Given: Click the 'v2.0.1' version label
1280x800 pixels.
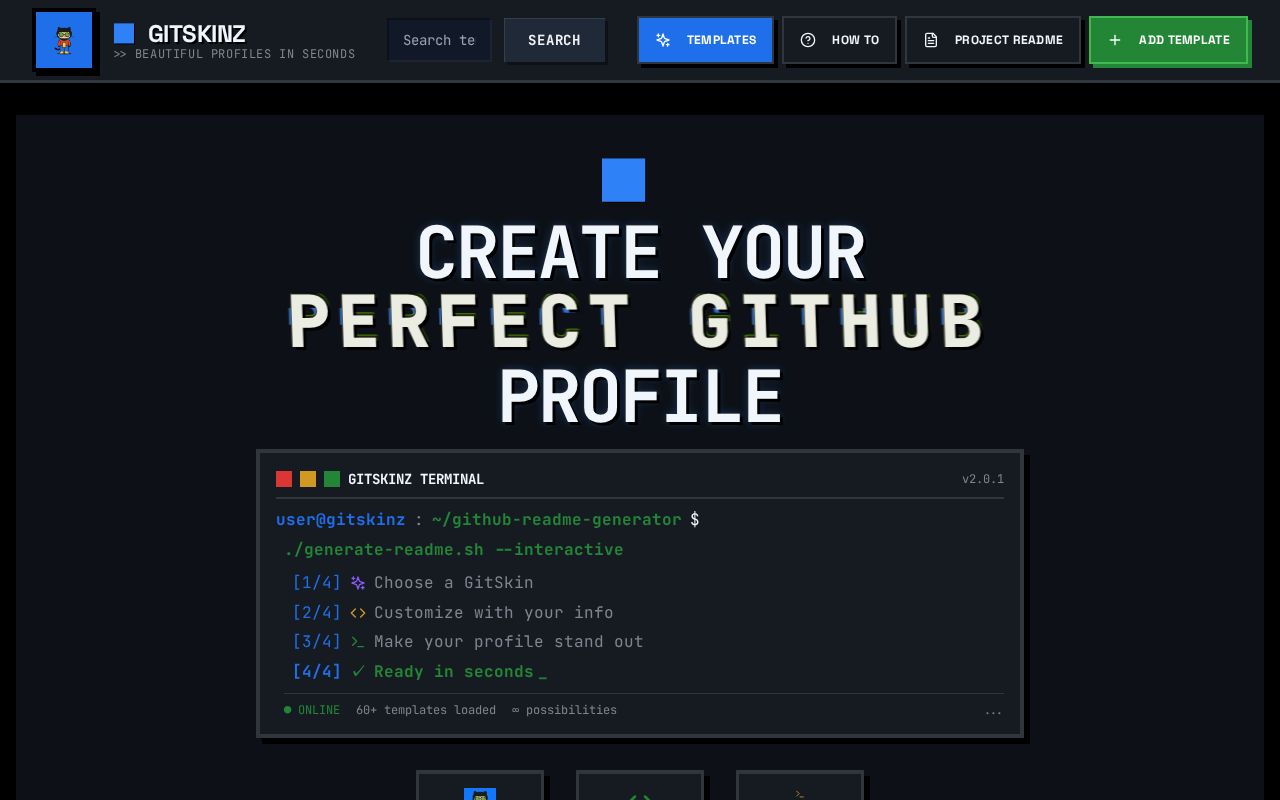Looking at the screenshot, I should click(x=983, y=479).
